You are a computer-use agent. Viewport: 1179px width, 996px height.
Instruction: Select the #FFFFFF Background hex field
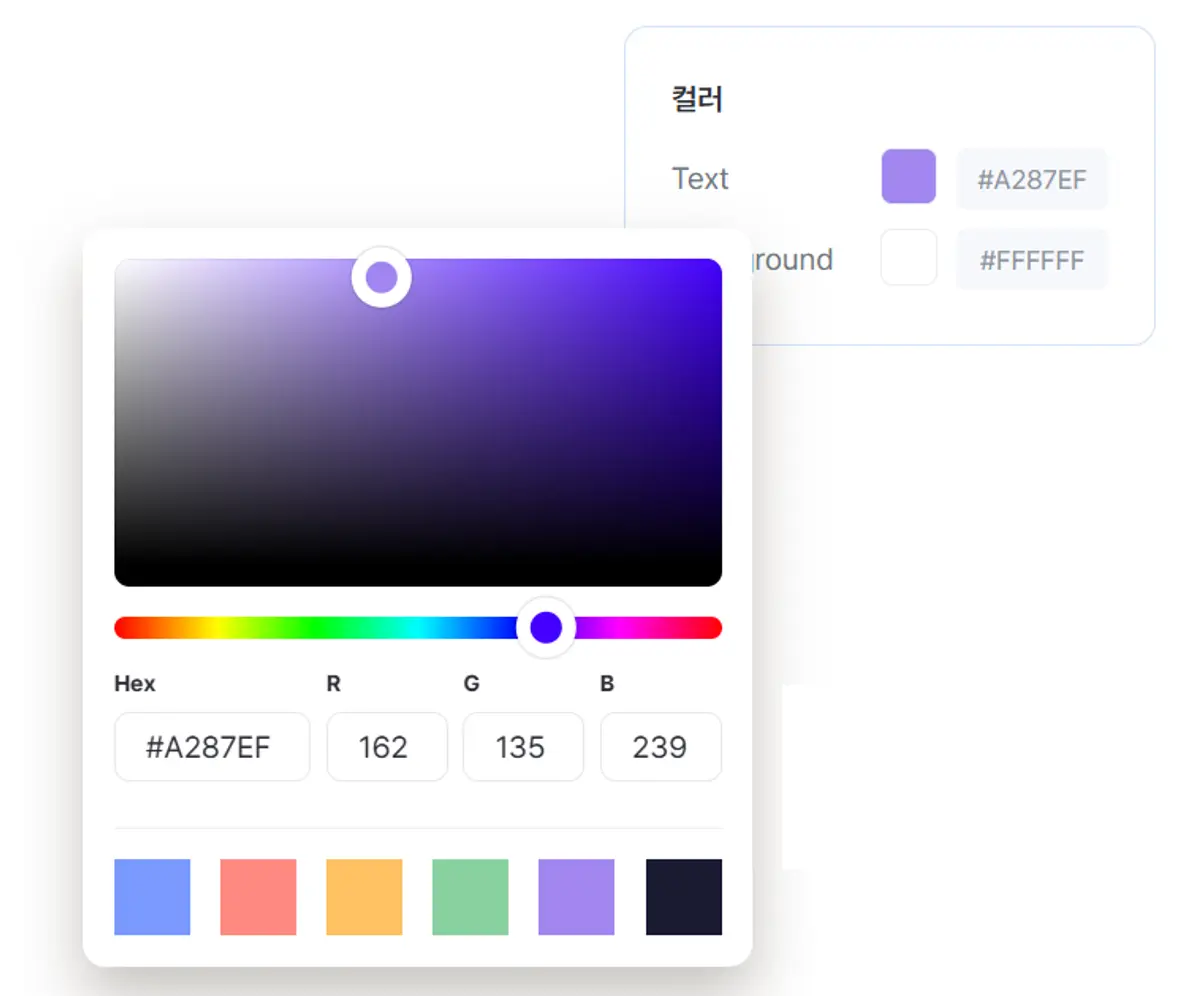click(x=1031, y=260)
